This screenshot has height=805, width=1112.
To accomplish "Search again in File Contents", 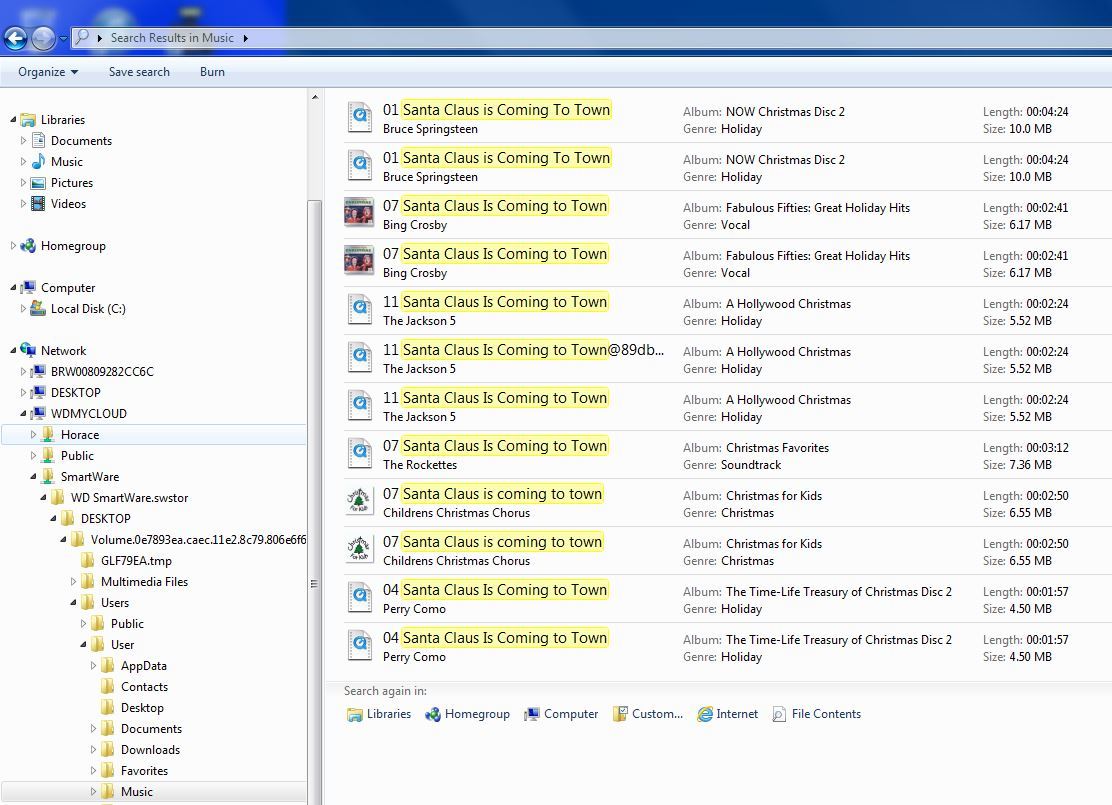I will click(x=816, y=714).
